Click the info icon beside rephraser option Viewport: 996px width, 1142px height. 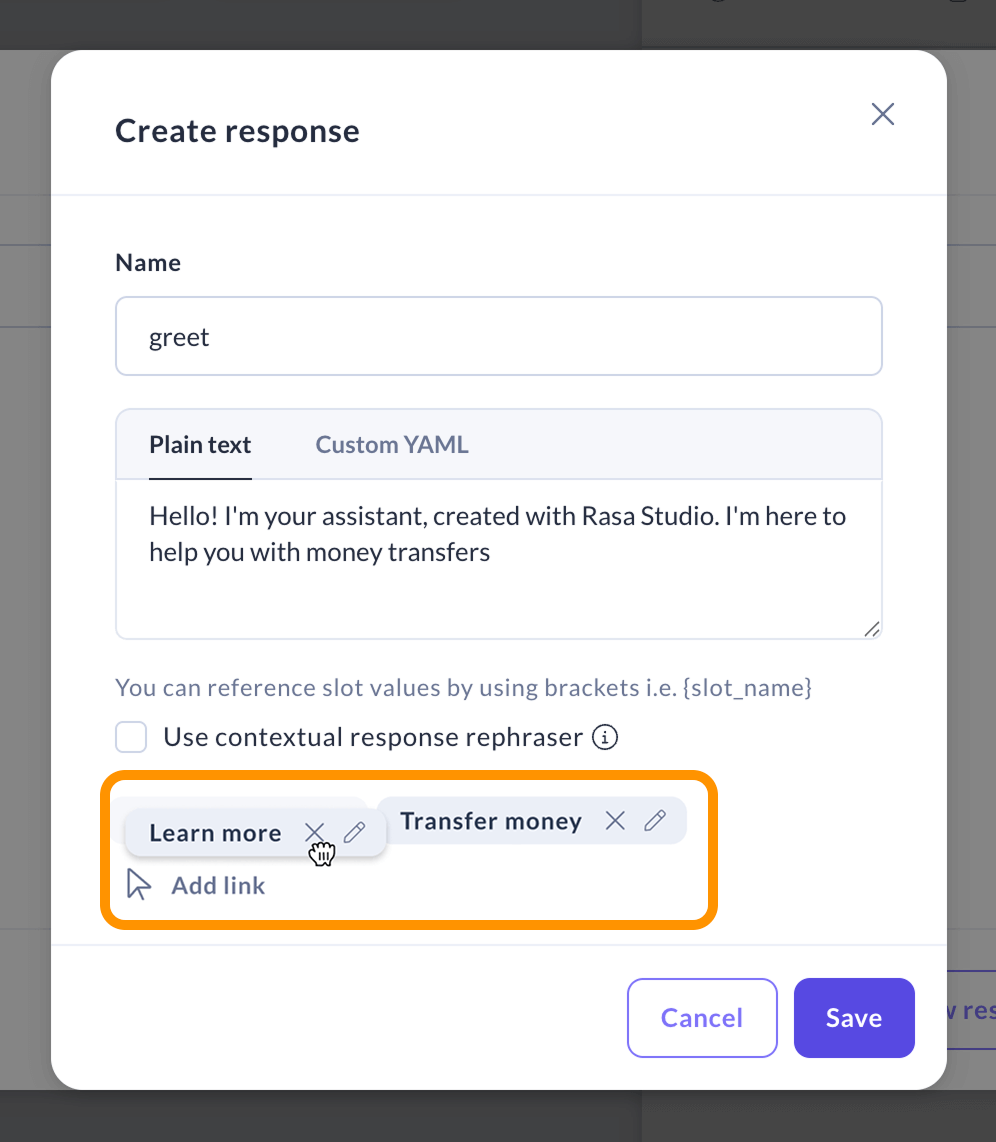pyautogui.click(x=605, y=738)
